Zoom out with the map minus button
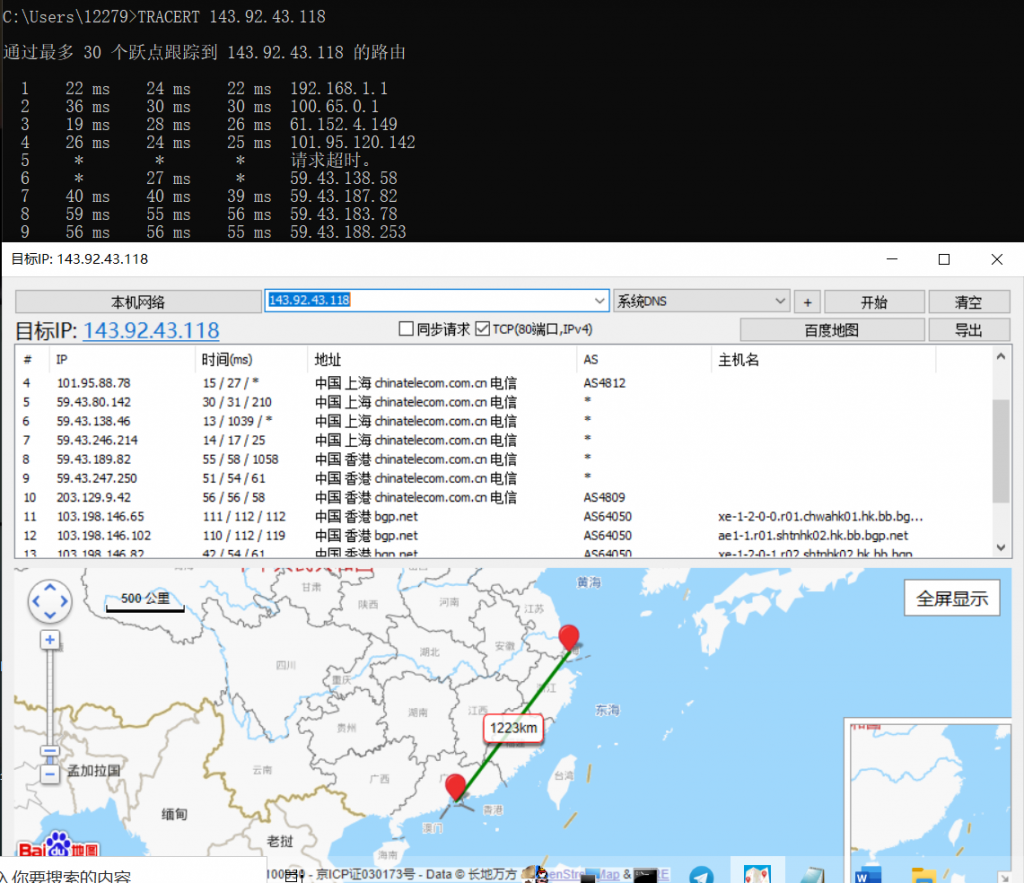1024x883 pixels. (50, 774)
